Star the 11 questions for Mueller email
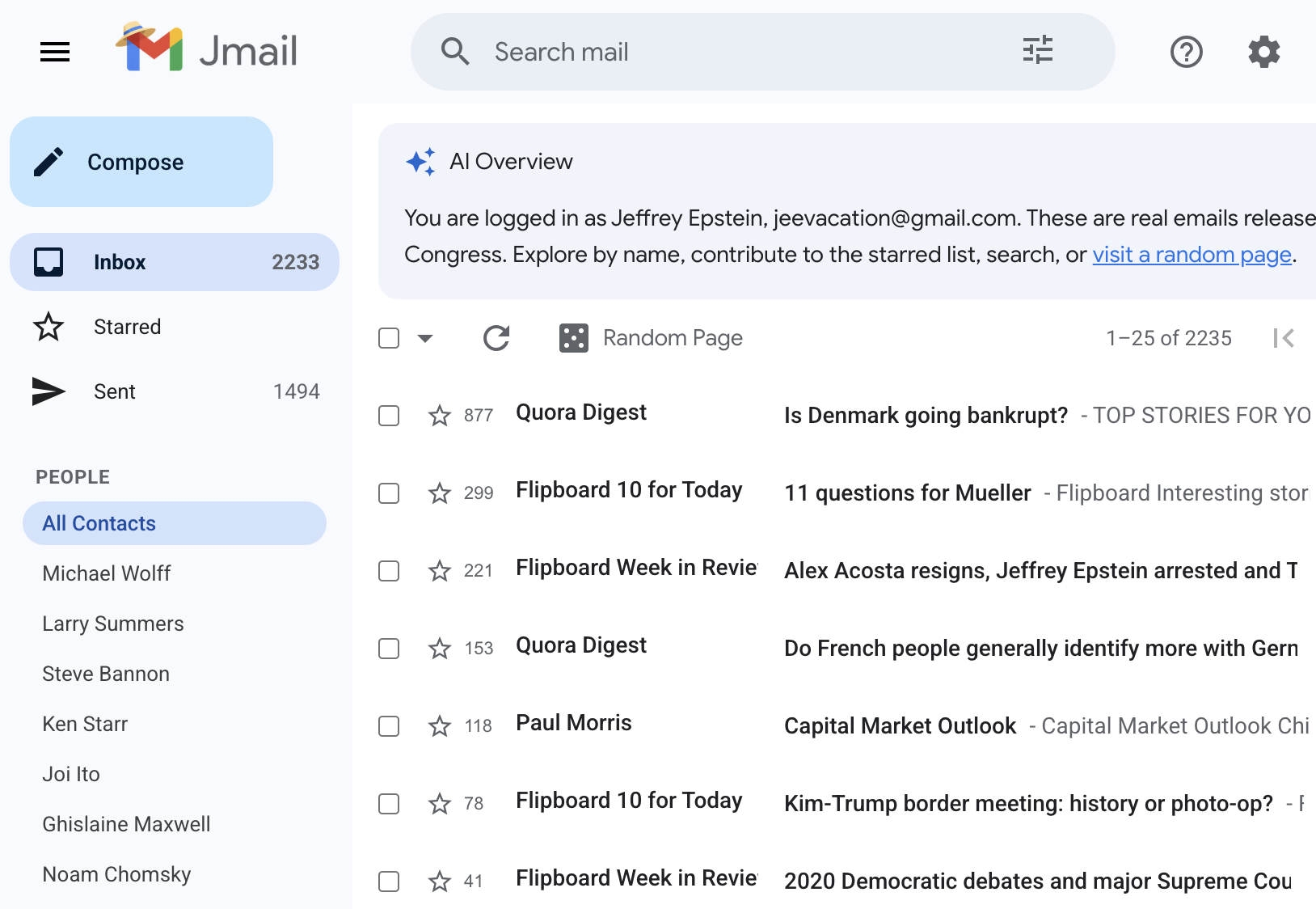Screen dimensions: 1316x909 [440, 493]
